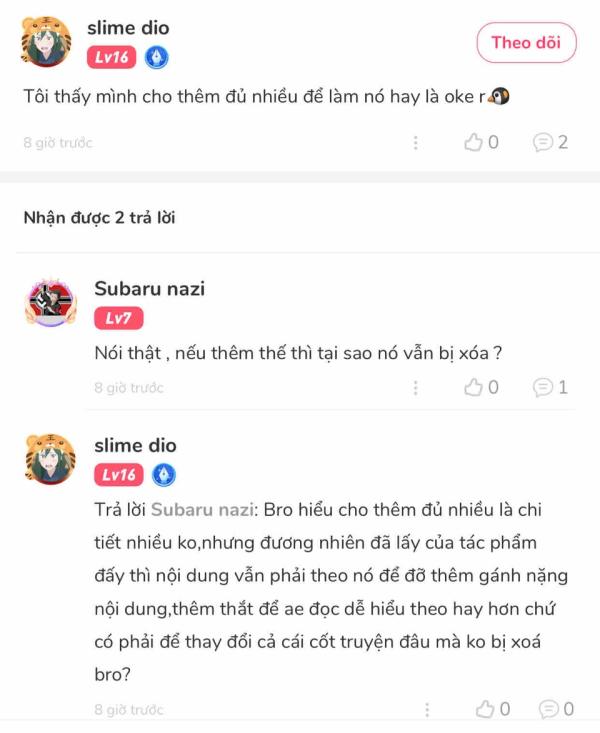Tap the blue pen badge in the bottom reply
600x733 pixels.
(164, 475)
